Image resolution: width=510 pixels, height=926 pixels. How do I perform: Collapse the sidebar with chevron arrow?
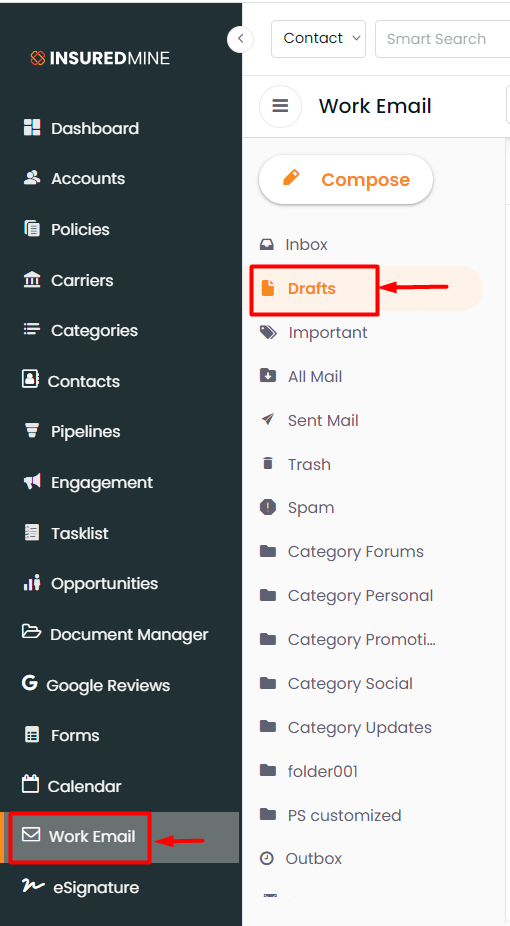(x=240, y=39)
